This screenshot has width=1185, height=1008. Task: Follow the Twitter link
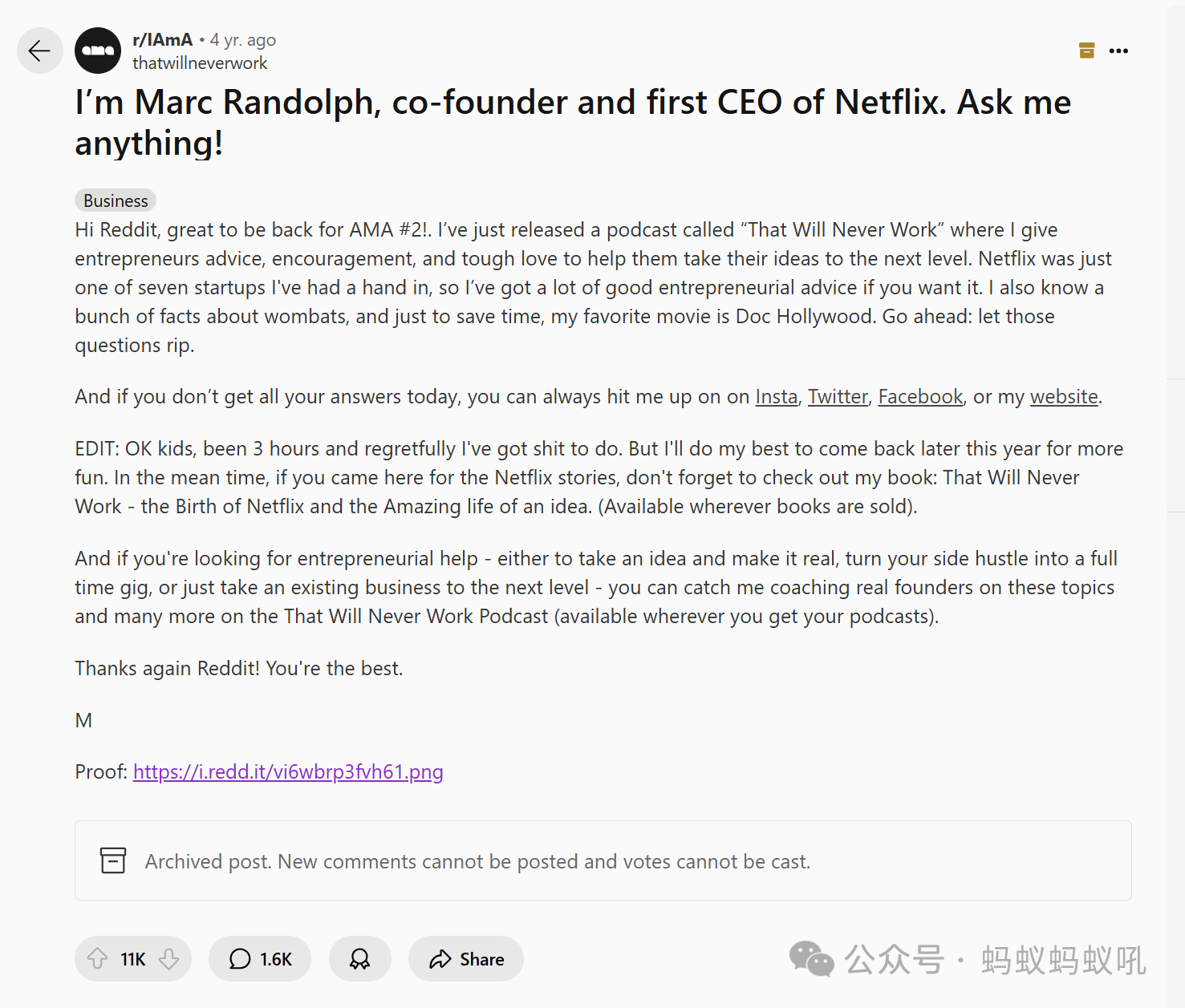[x=838, y=397]
